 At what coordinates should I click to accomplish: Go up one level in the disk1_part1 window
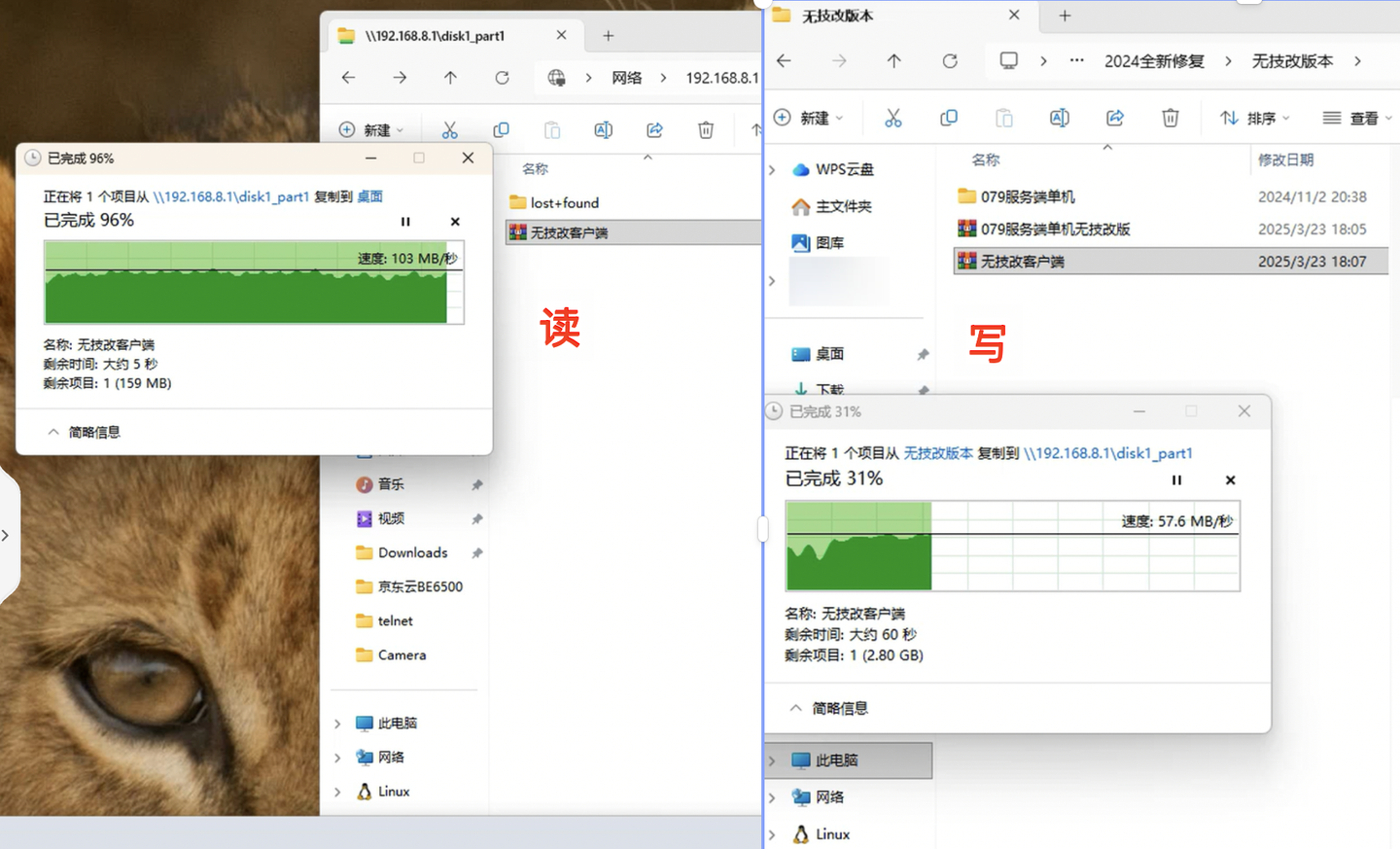tap(450, 78)
